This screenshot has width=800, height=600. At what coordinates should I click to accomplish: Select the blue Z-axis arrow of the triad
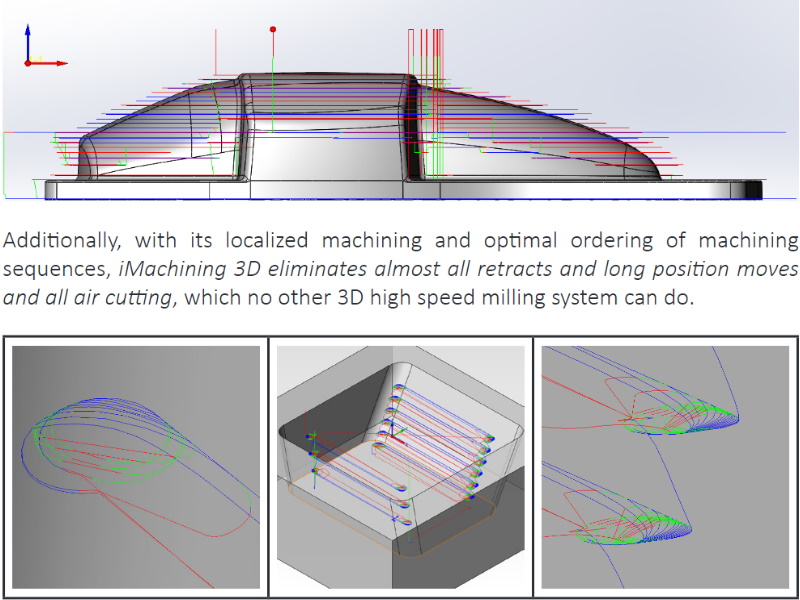tap(29, 35)
